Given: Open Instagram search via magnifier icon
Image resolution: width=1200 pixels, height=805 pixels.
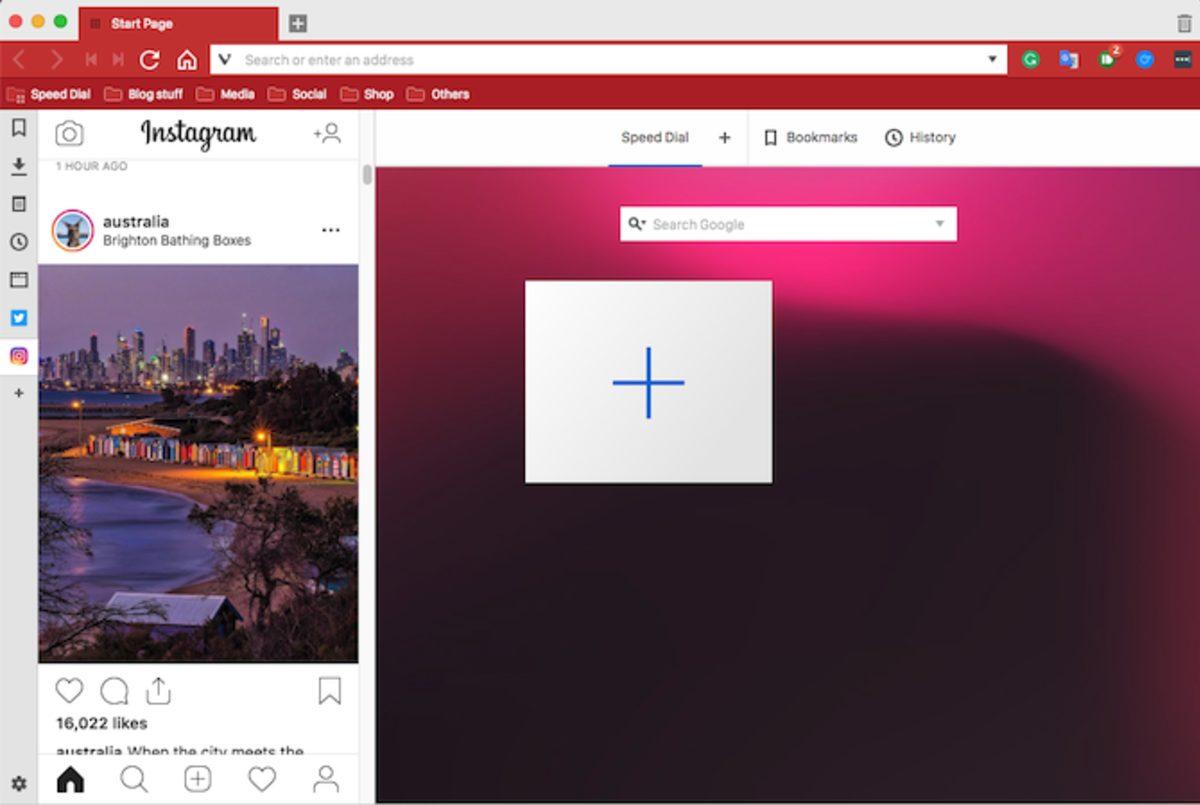Looking at the screenshot, I should [x=134, y=778].
